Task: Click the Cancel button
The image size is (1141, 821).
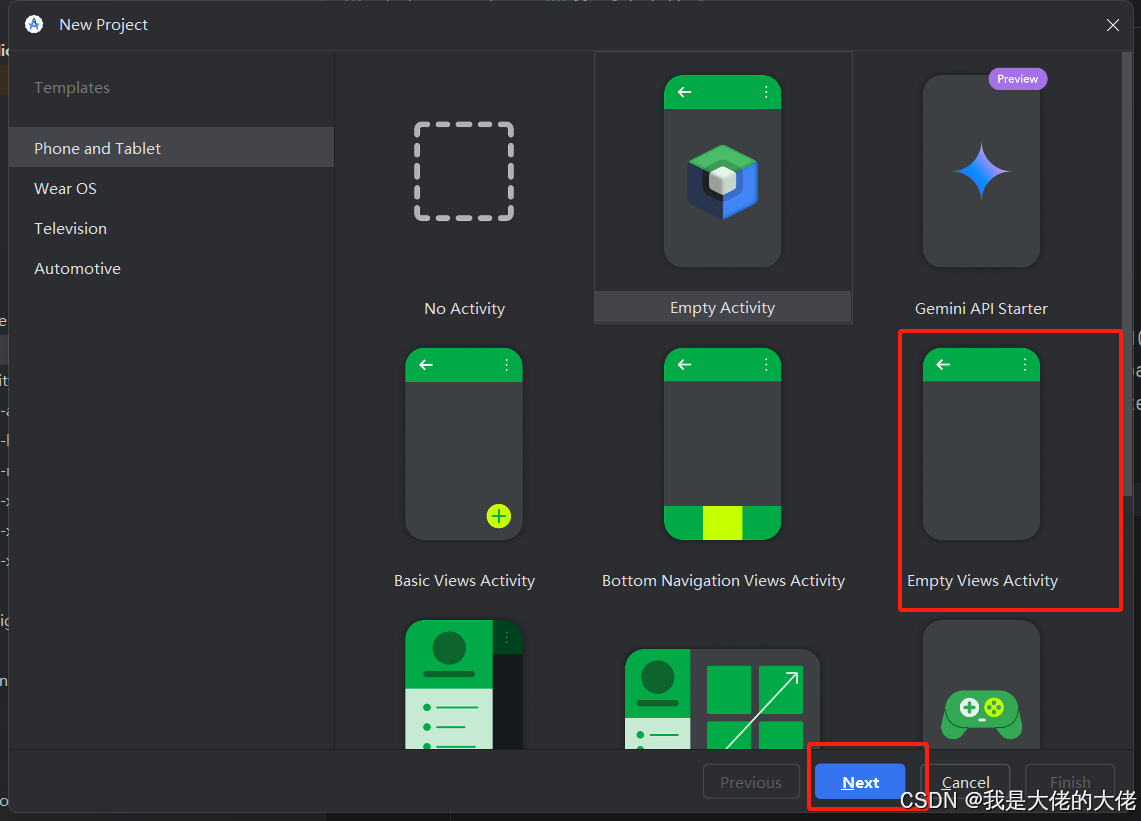Action: point(965,782)
